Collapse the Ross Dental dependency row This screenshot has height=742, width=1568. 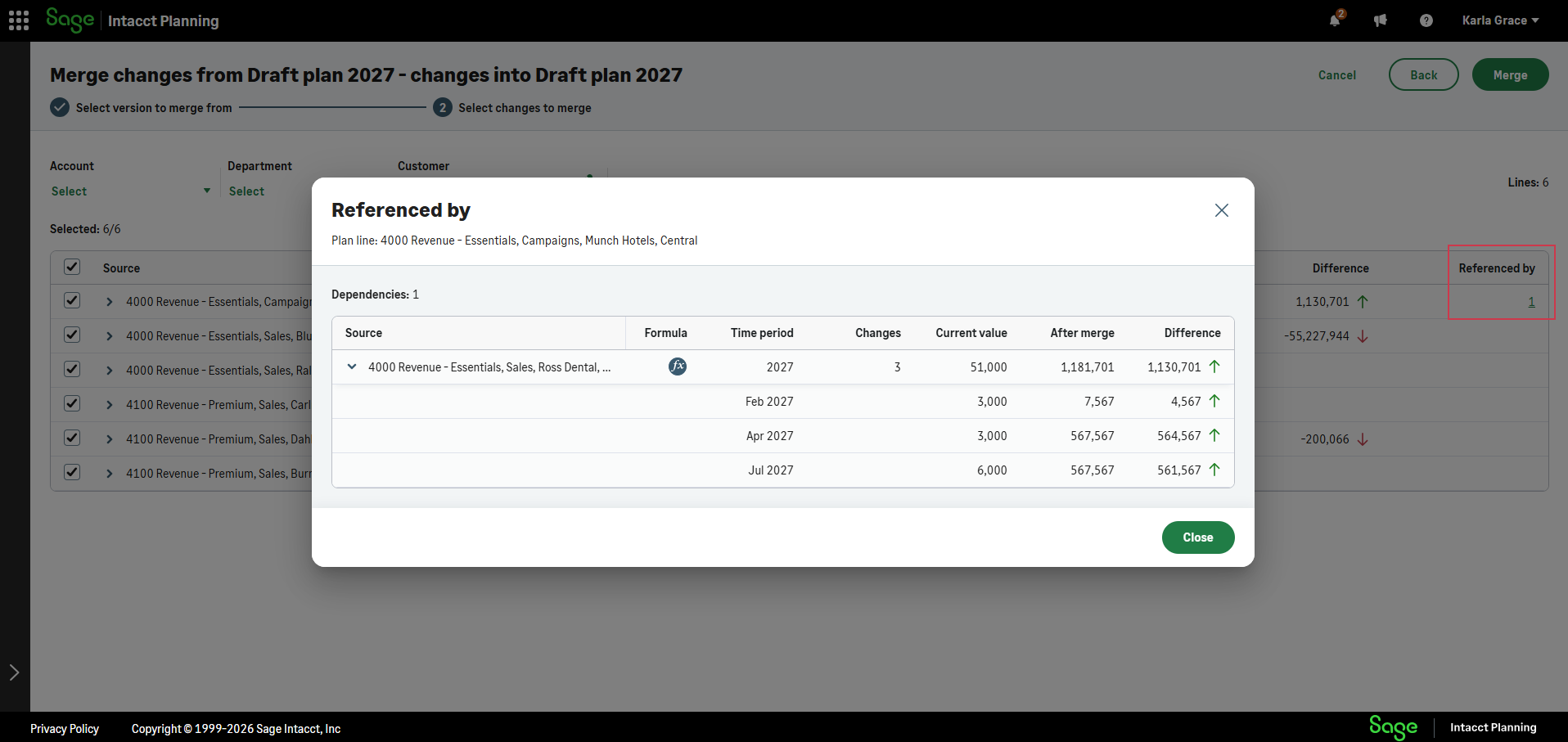pyautogui.click(x=352, y=367)
